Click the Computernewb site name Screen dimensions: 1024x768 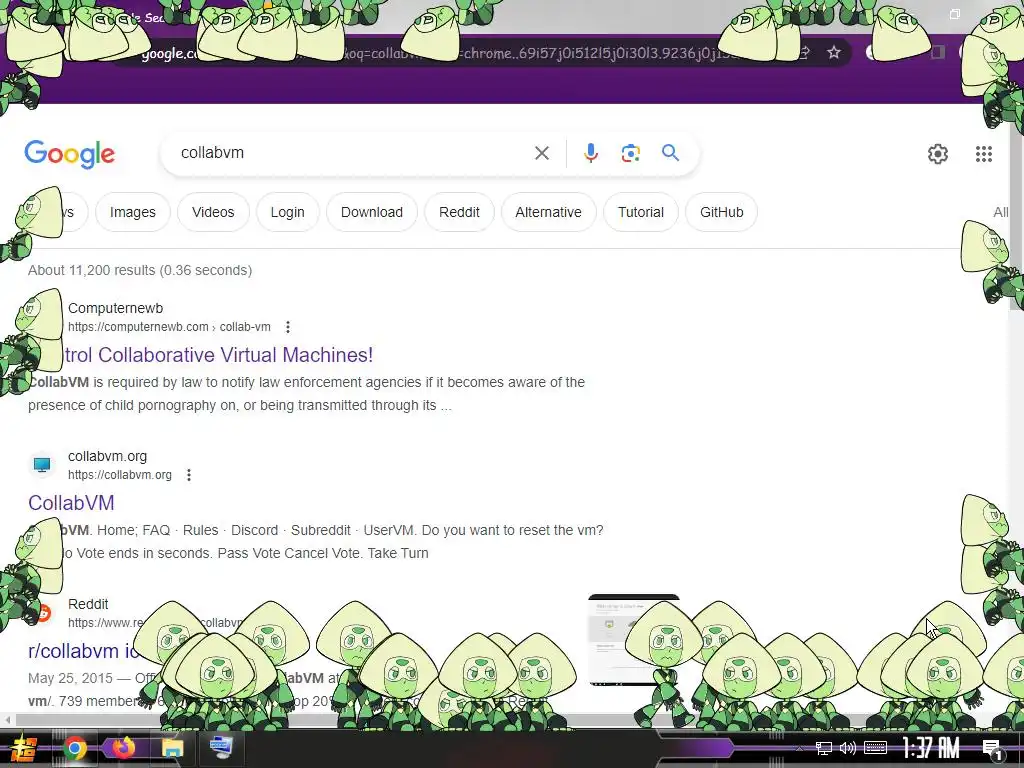116,308
